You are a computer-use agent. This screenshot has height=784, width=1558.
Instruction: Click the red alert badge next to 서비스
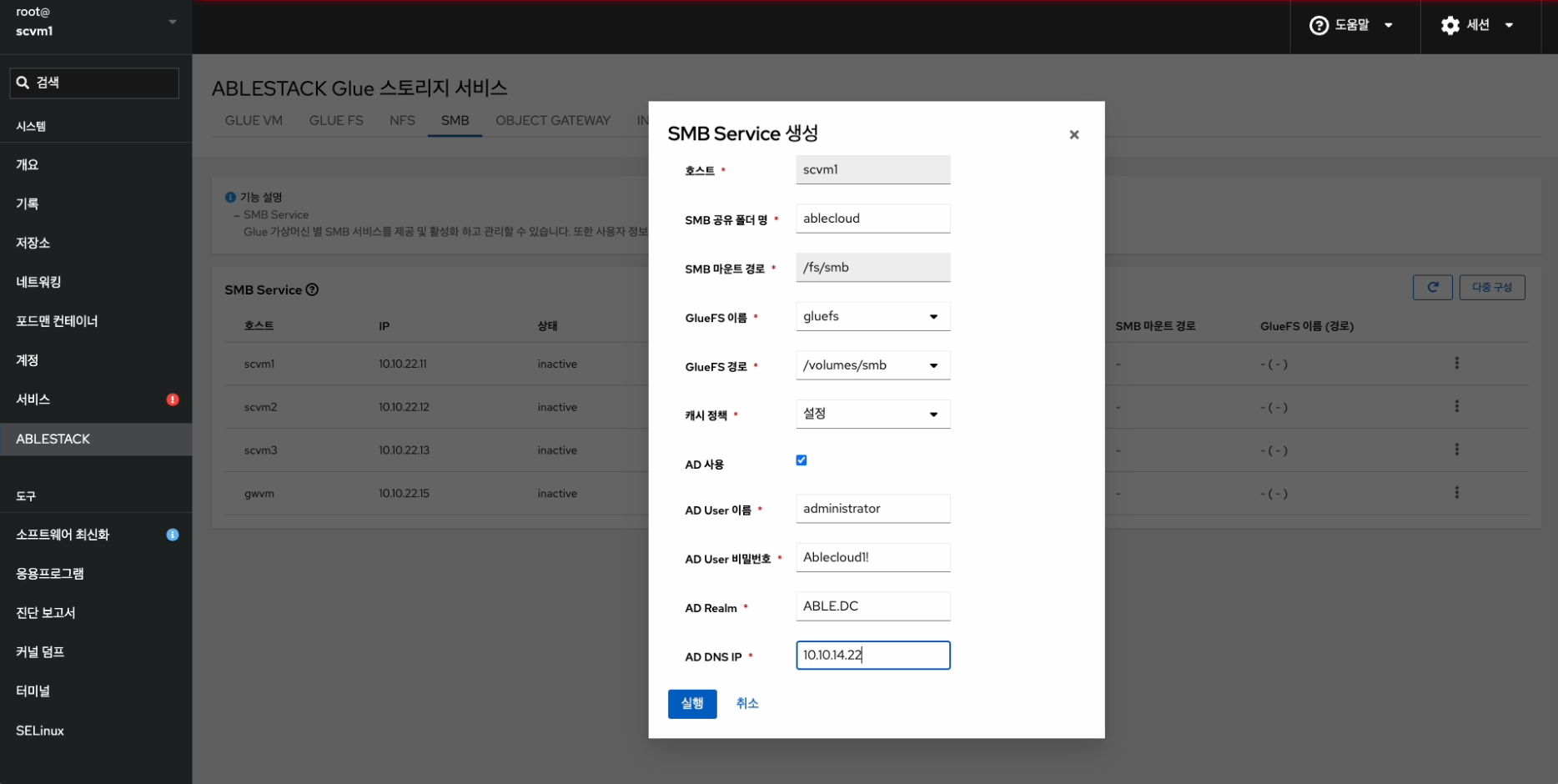[x=173, y=400]
